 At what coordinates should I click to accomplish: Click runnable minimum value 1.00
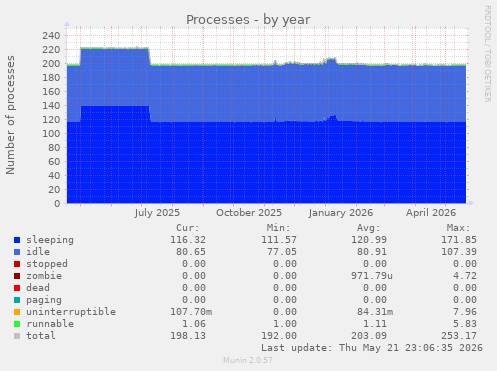(x=285, y=324)
